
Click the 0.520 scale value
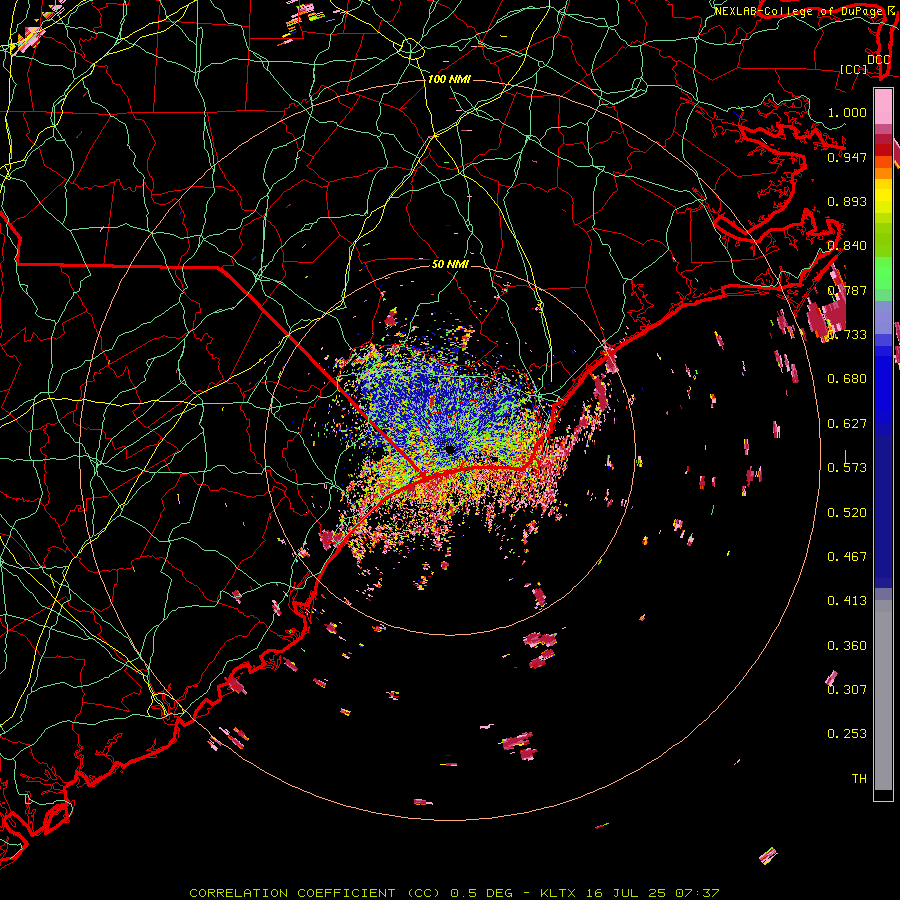[x=847, y=513]
